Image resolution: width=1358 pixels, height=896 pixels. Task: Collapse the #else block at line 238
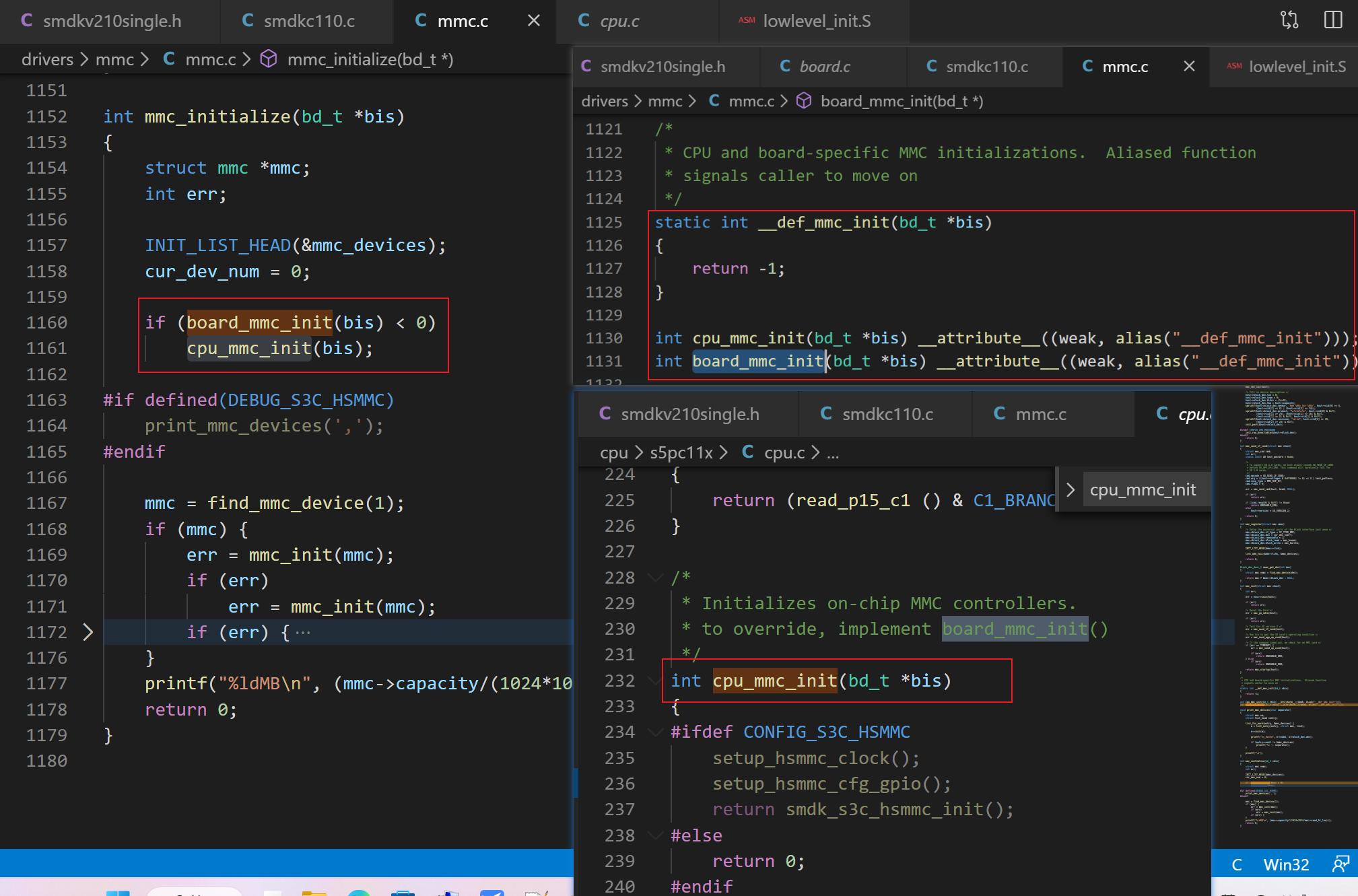(654, 835)
